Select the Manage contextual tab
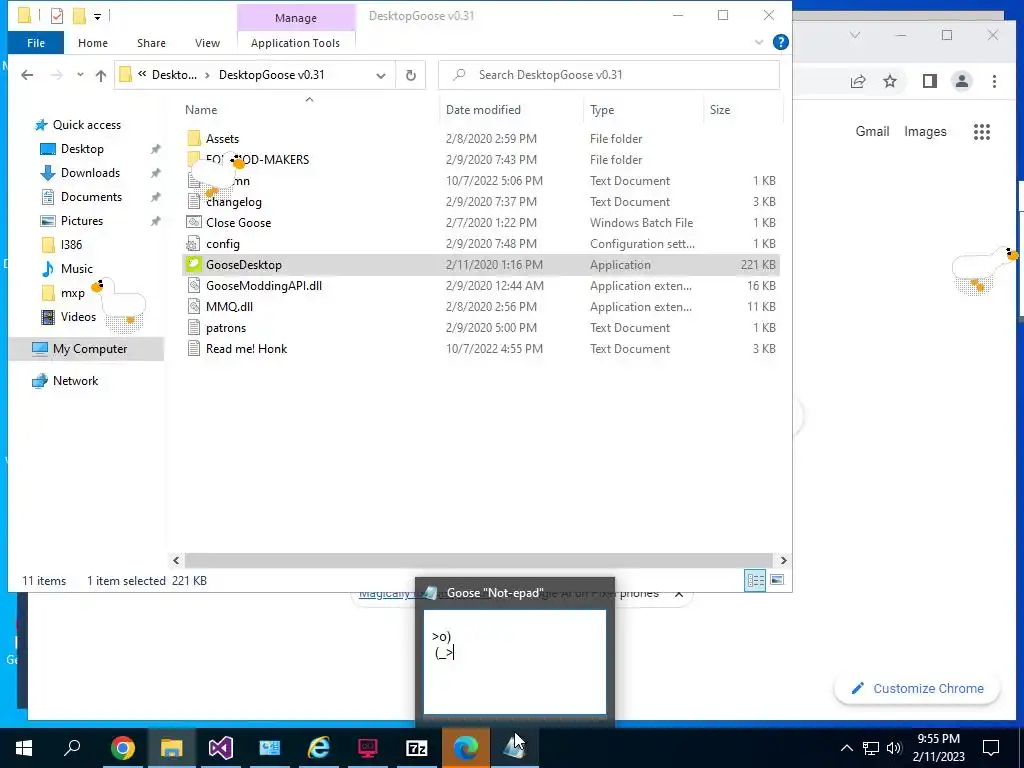This screenshot has width=1024, height=768. (x=296, y=18)
